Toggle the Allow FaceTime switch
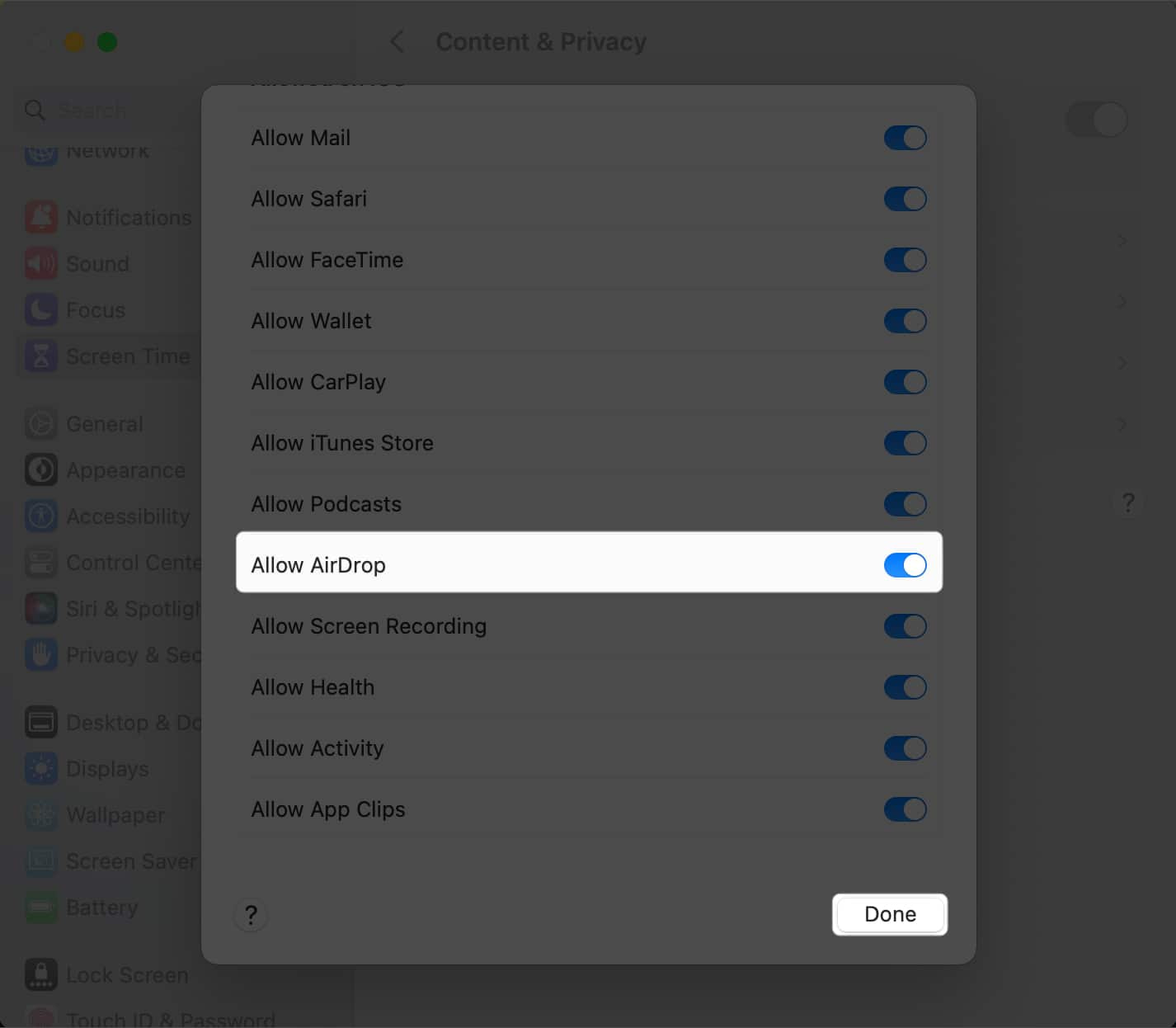Viewport: 1176px width, 1028px height. tap(905, 260)
